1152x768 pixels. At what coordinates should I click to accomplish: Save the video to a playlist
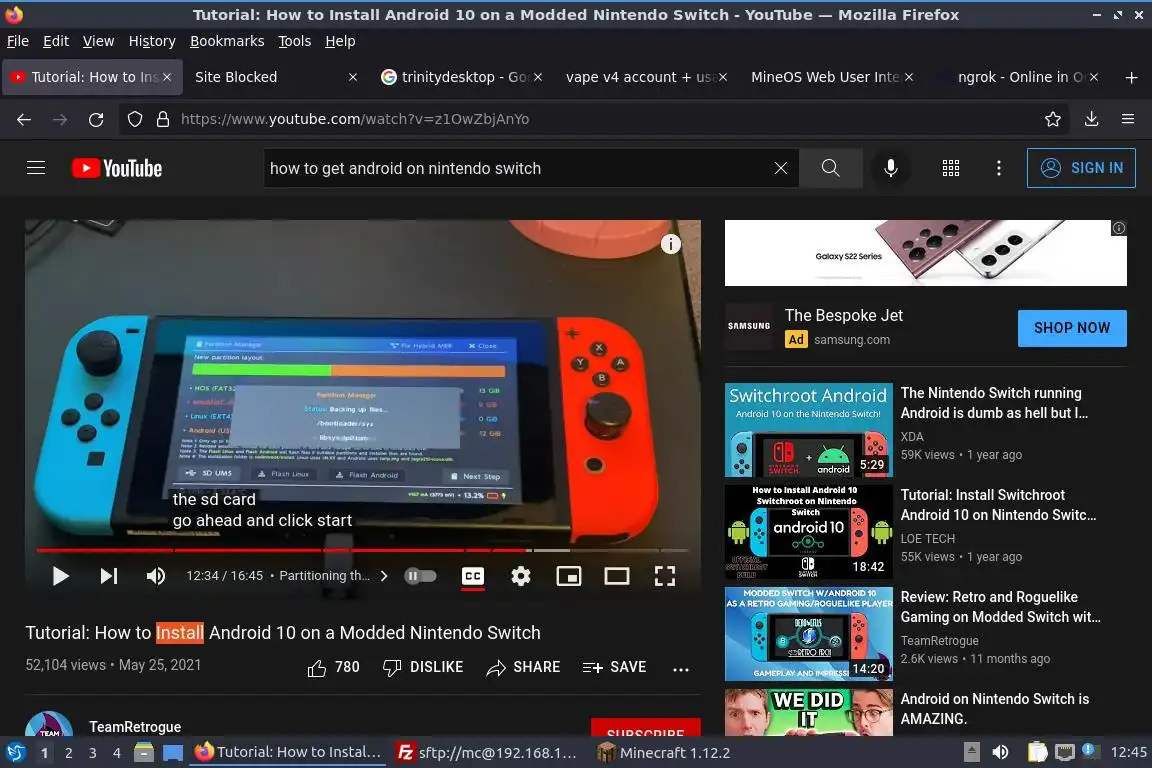[614, 667]
